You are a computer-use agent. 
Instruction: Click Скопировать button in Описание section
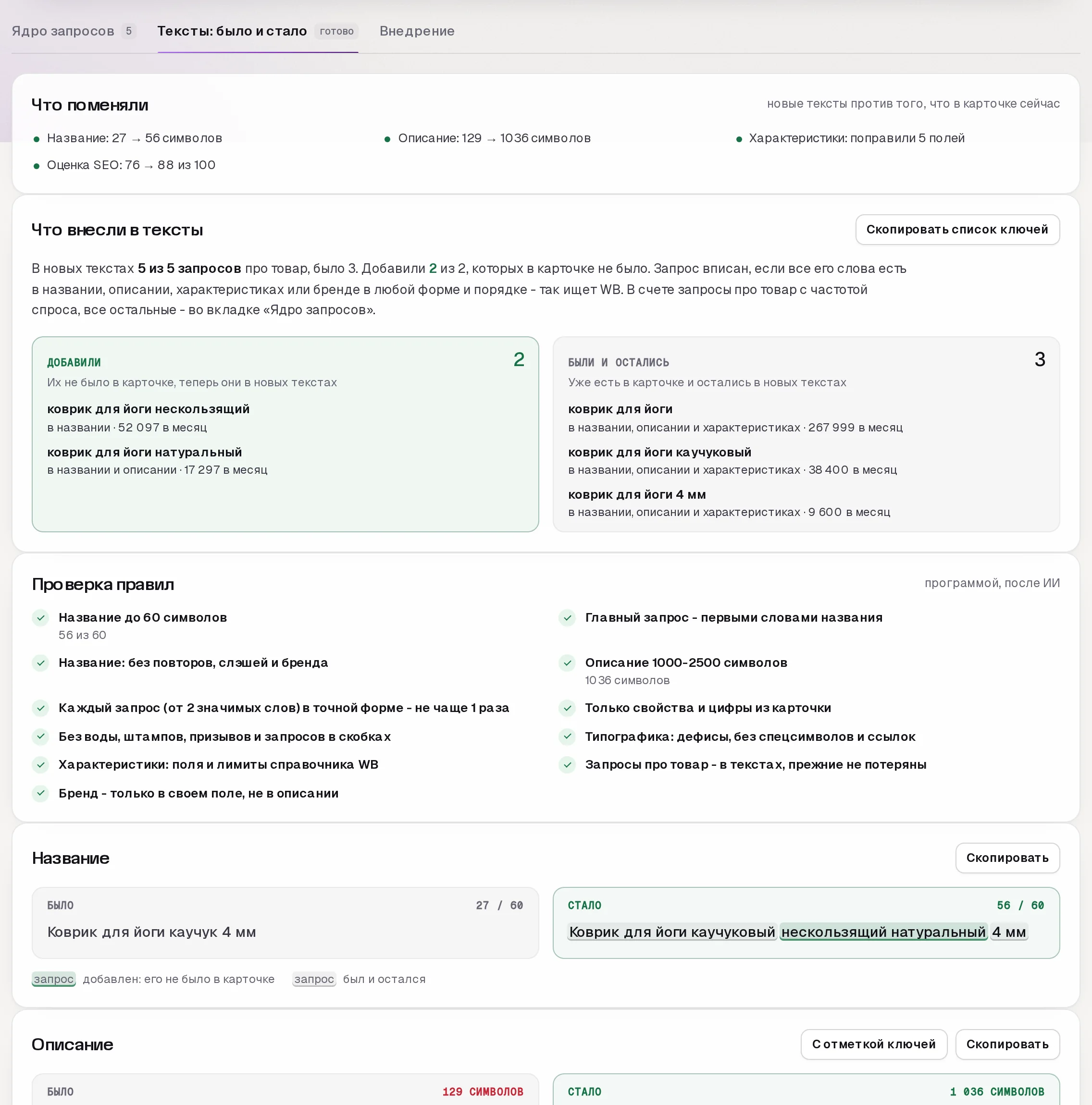pos(1007,1044)
